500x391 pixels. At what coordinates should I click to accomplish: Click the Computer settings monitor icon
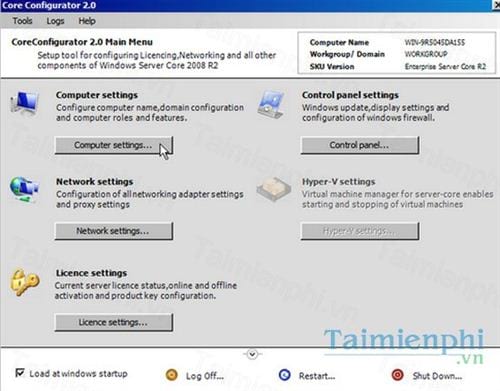tap(24, 103)
